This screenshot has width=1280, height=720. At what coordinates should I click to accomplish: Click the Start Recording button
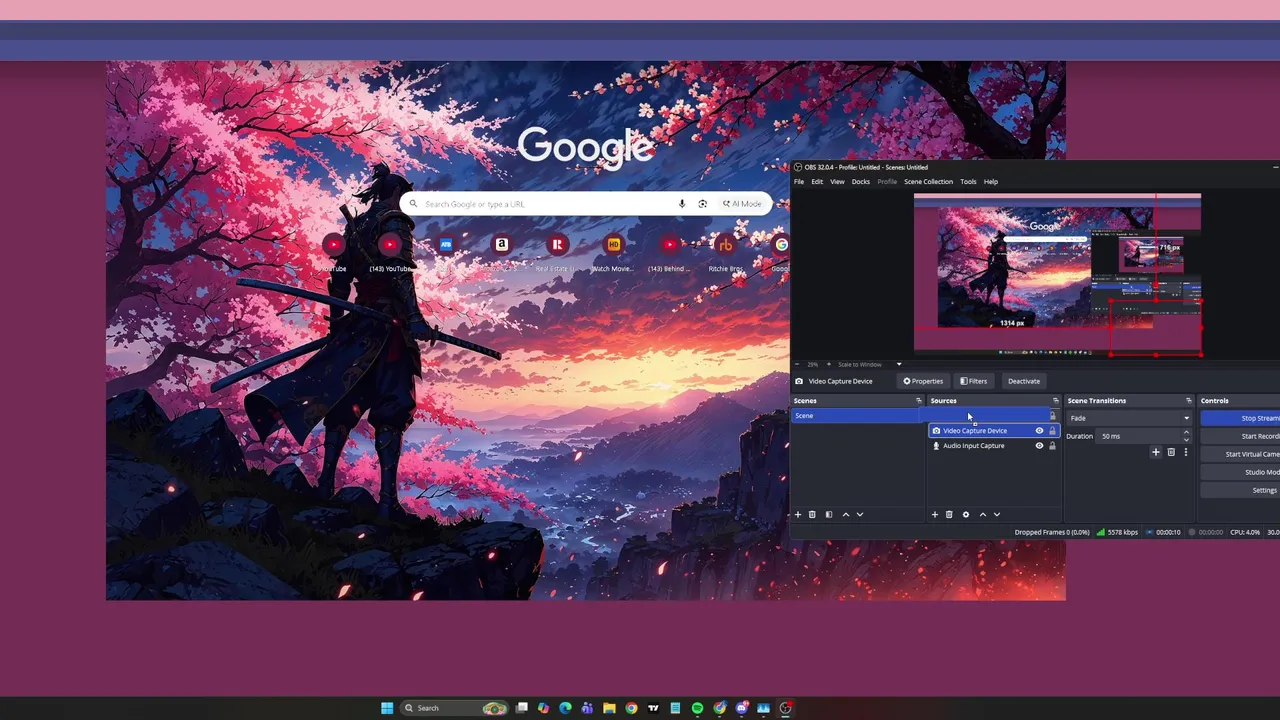coord(1240,436)
